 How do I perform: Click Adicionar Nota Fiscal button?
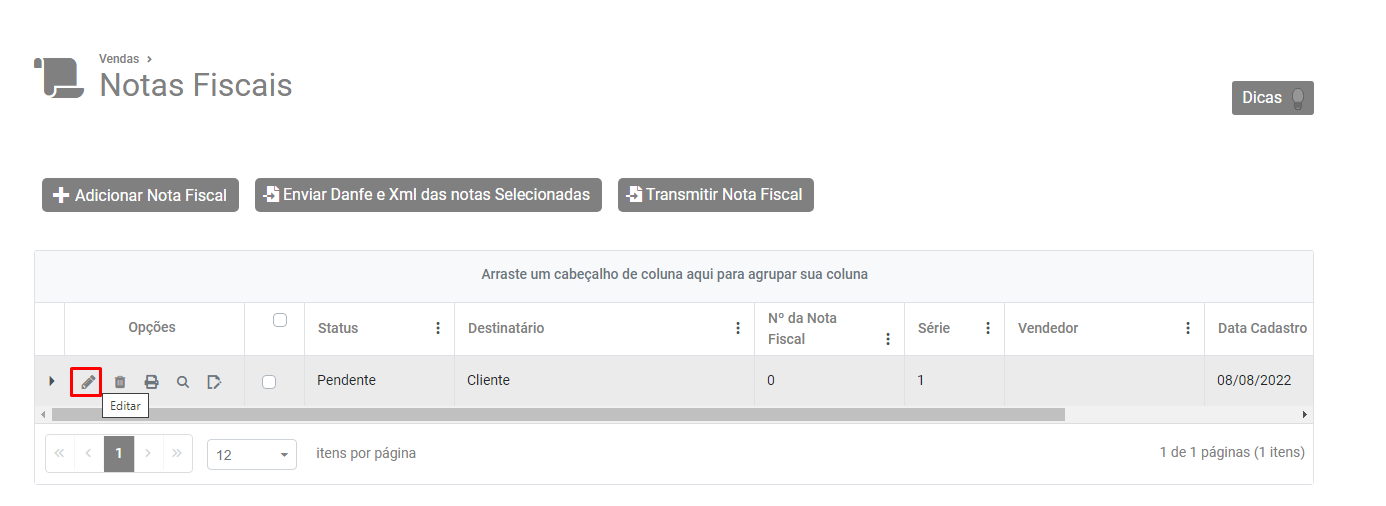(141, 195)
